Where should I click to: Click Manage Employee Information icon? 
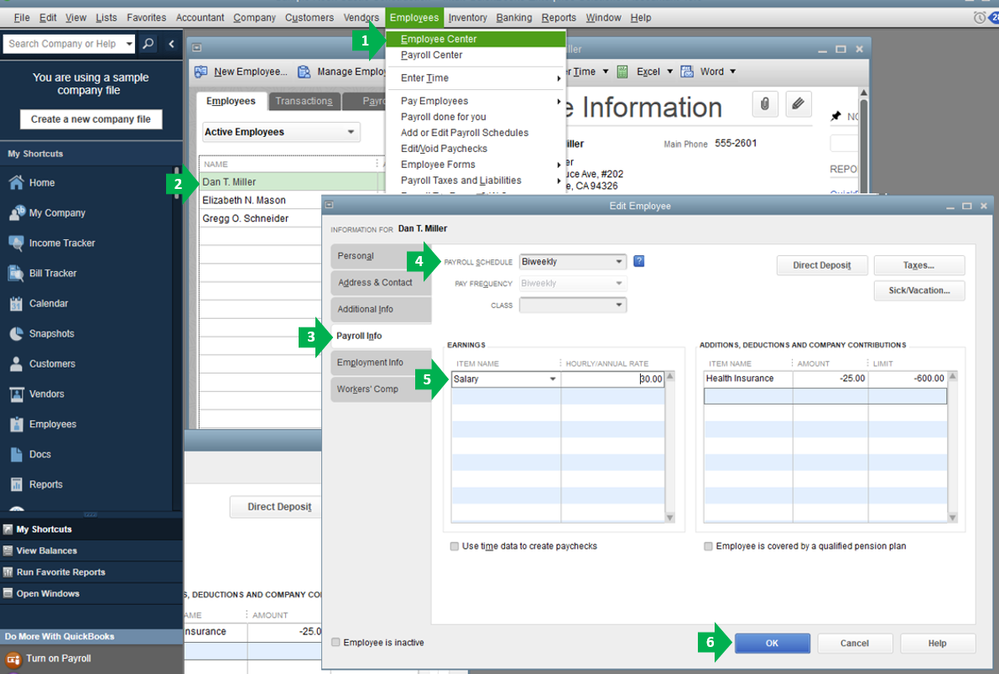(x=304, y=71)
